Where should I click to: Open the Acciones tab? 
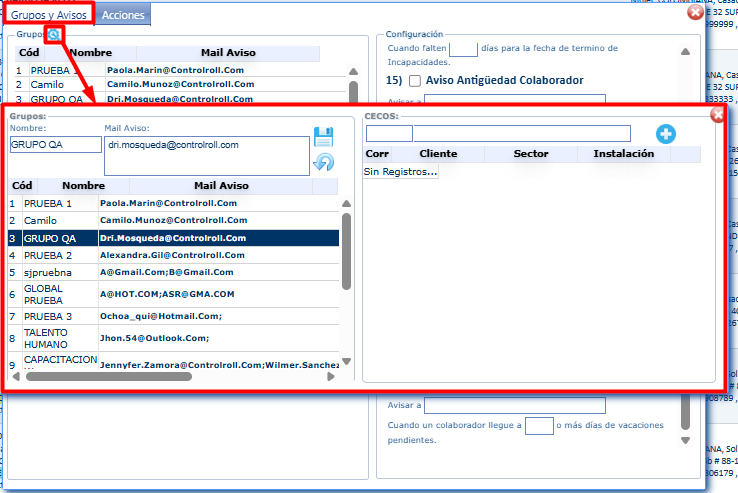coord(124,15)
